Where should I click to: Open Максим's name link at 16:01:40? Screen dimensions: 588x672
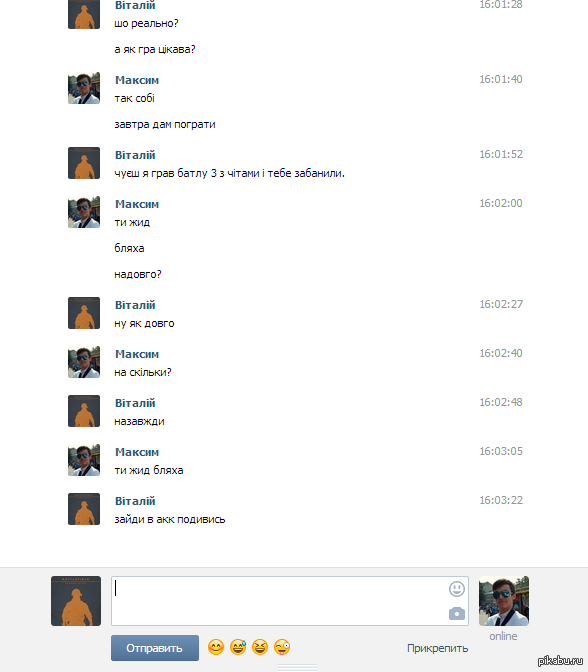137,80
